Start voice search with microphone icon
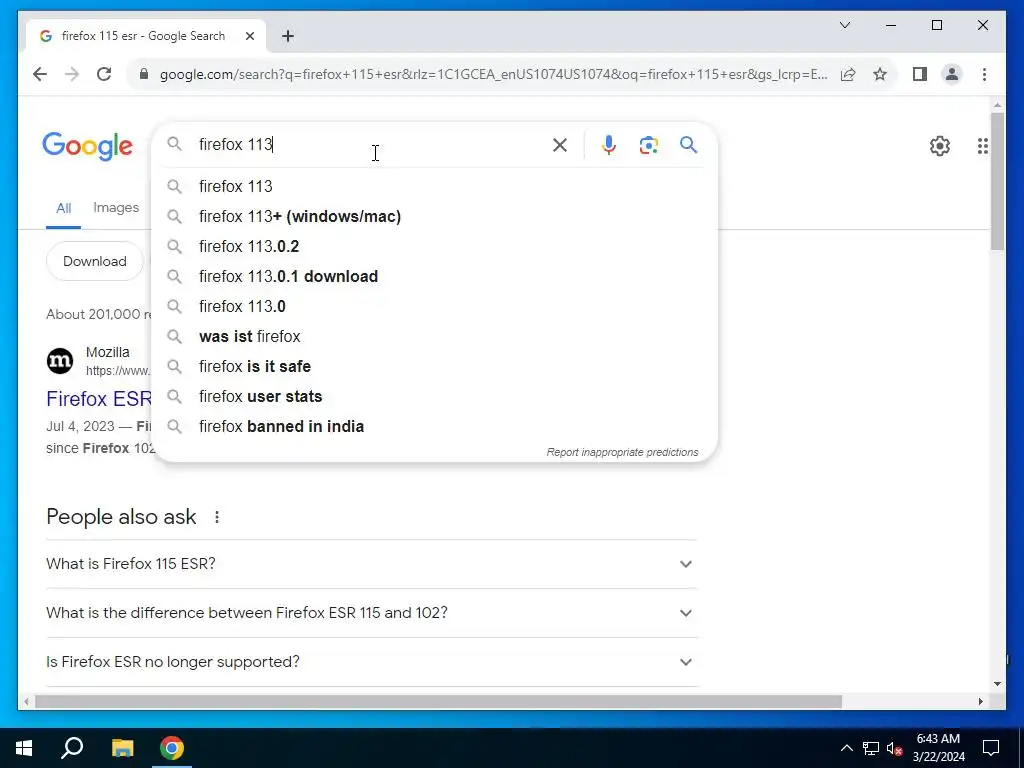 [x=609, y=144]
